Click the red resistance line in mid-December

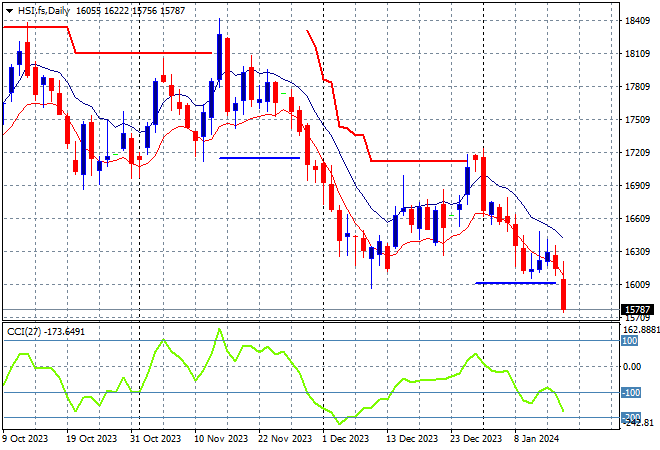tap(420, 160)
